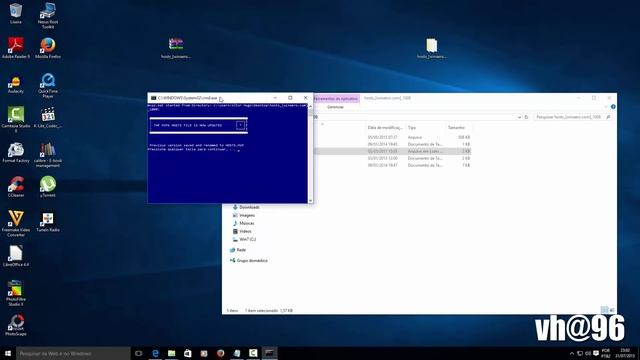Select the 7 KB Documento de Texto row
Viewport: 640px width, 360px height.
pos(393,165)
